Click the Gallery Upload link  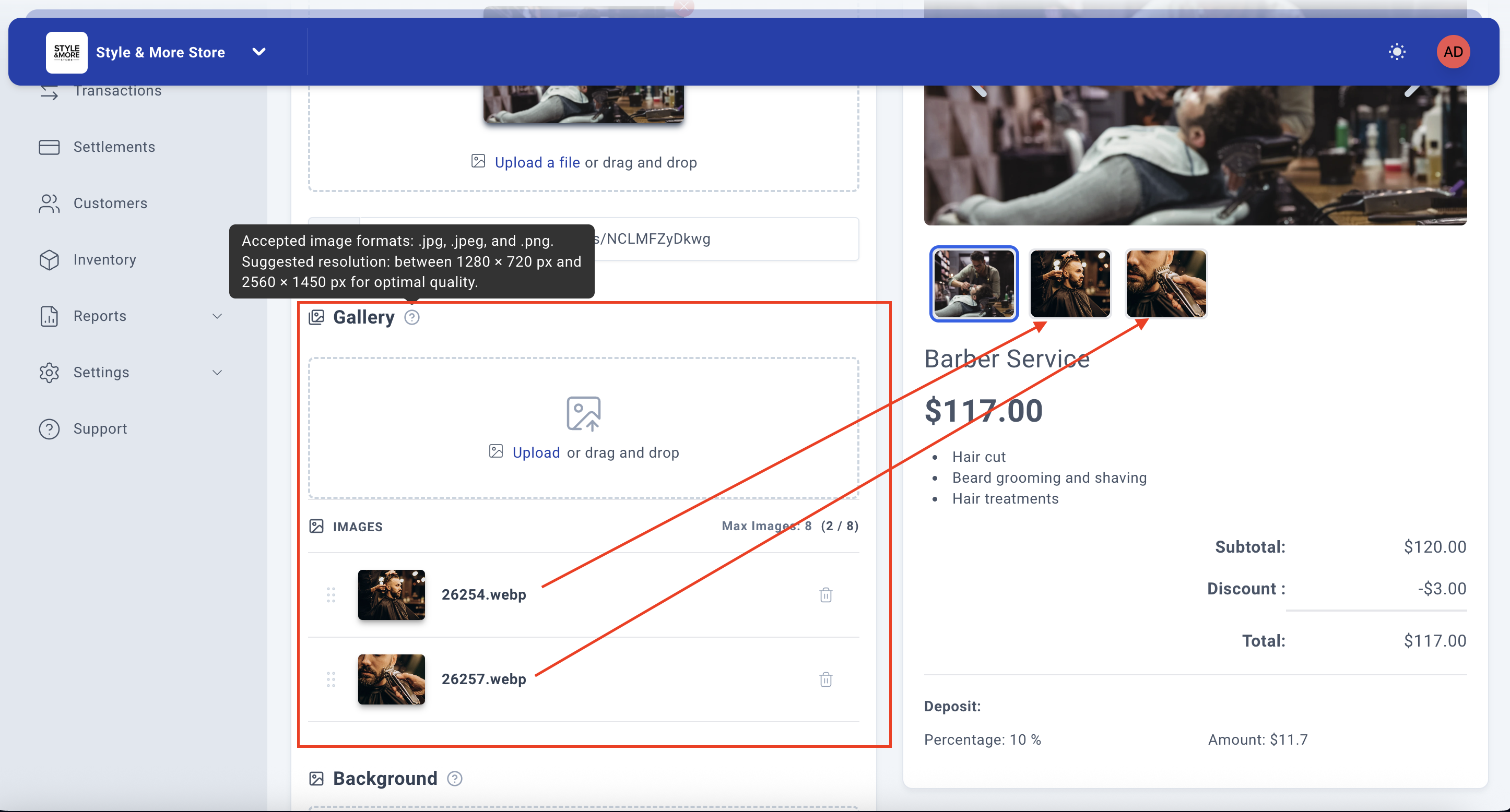pos(536,452)
